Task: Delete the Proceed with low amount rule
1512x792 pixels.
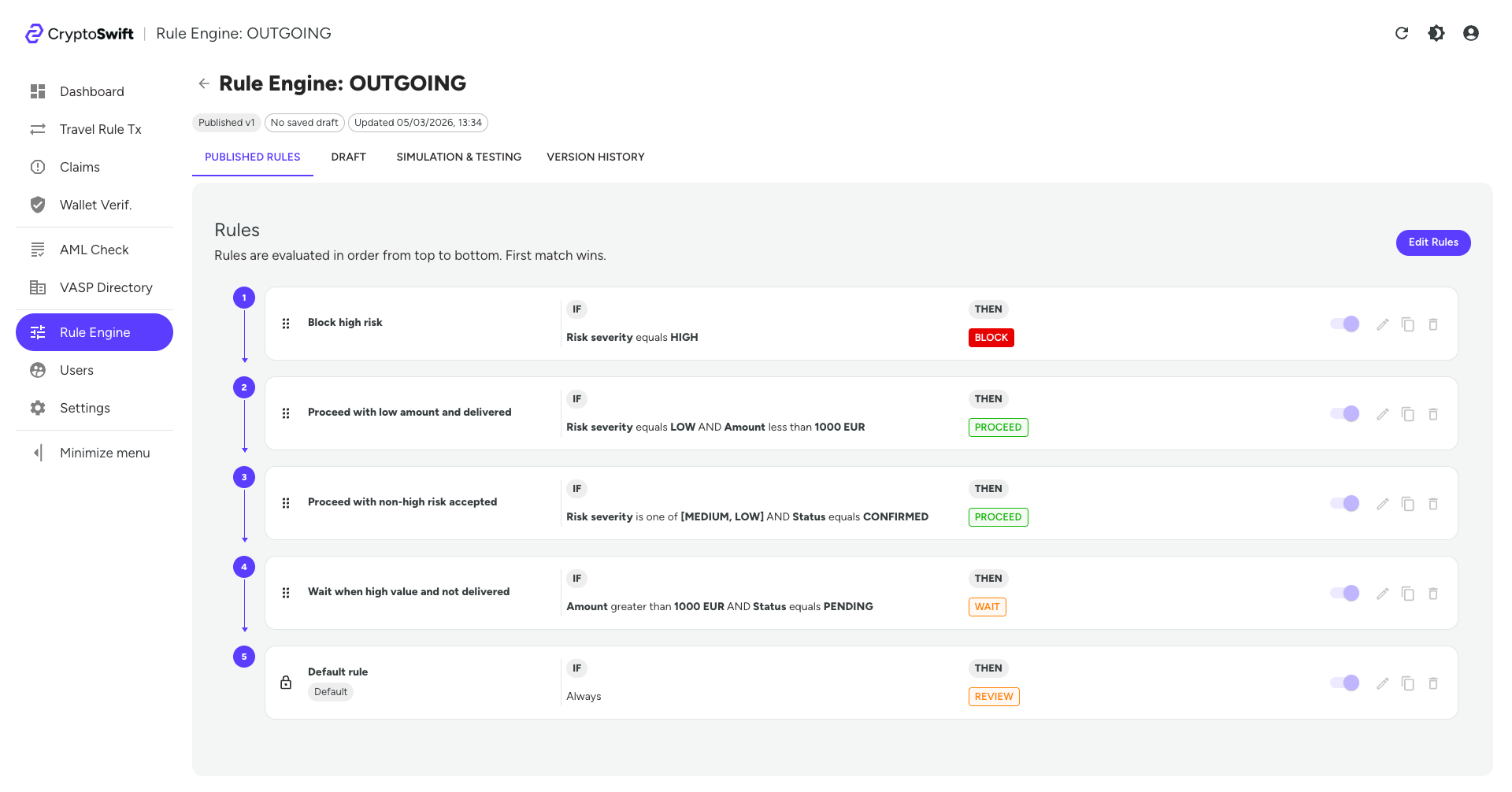Action: 1433,413
